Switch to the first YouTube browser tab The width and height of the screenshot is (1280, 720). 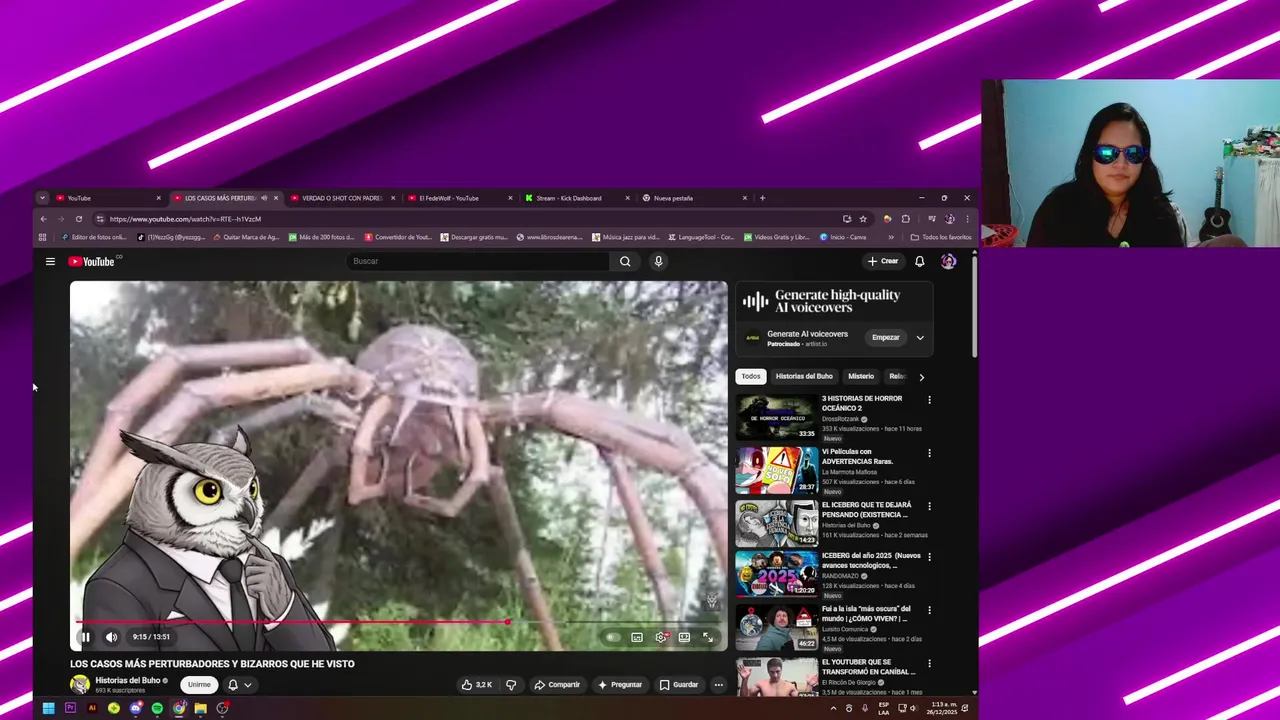tap(108, 198)
